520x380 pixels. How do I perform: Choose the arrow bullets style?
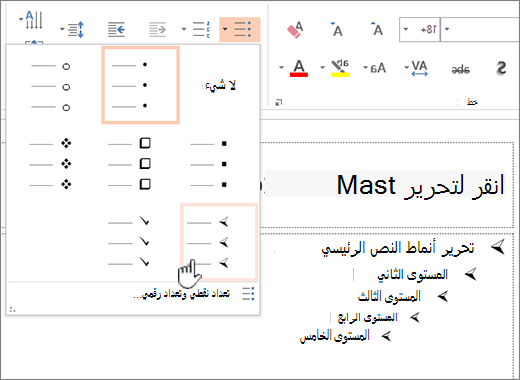point(219,242)
